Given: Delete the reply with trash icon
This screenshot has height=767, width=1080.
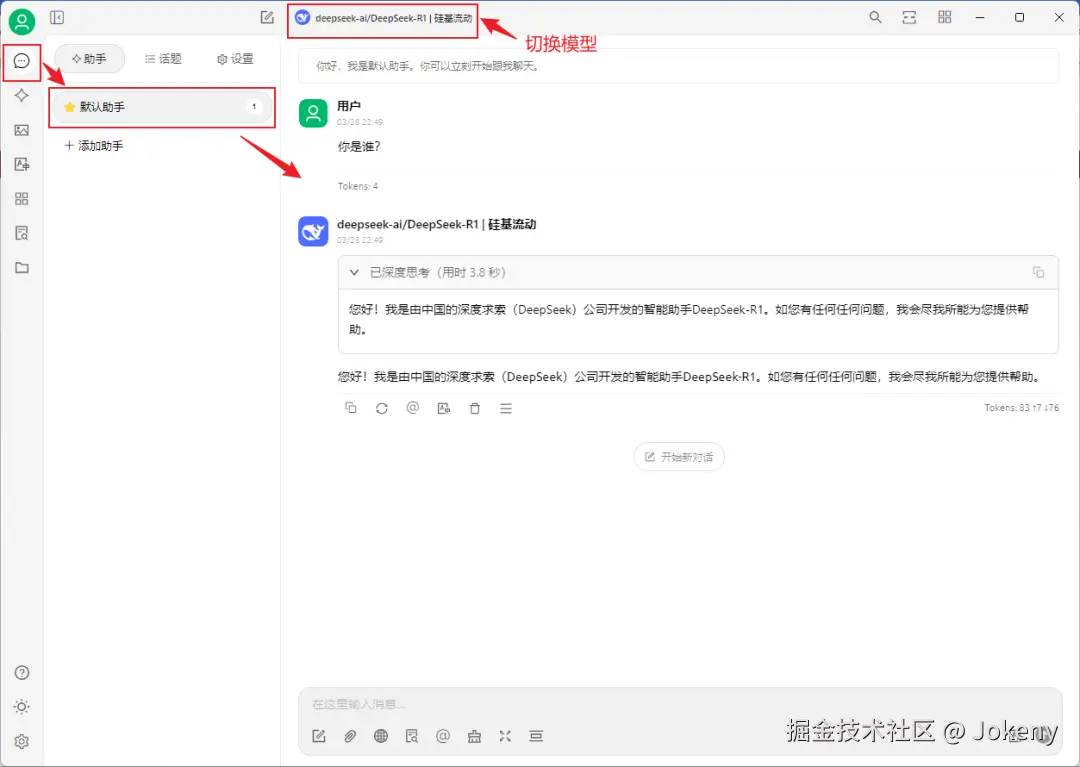Looking at the screenshot, I should click(475, 408).
